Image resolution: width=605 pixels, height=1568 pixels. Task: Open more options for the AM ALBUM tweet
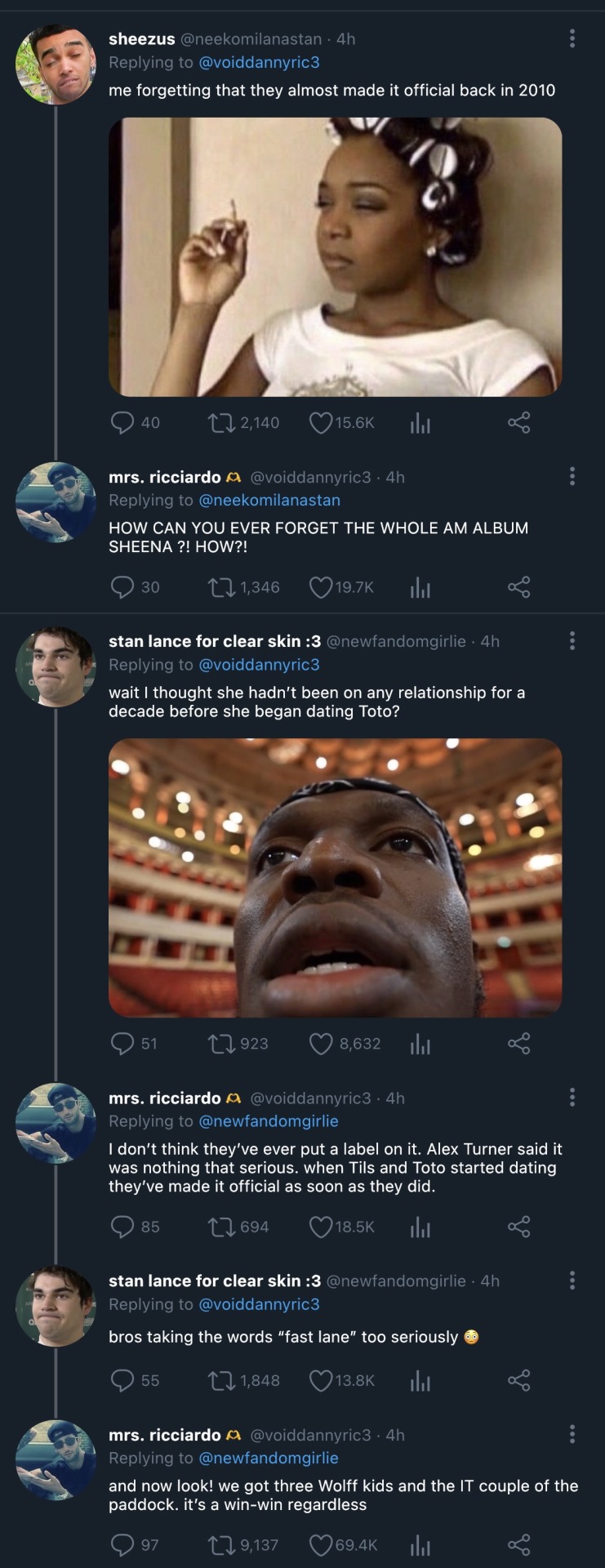(572, 476)
